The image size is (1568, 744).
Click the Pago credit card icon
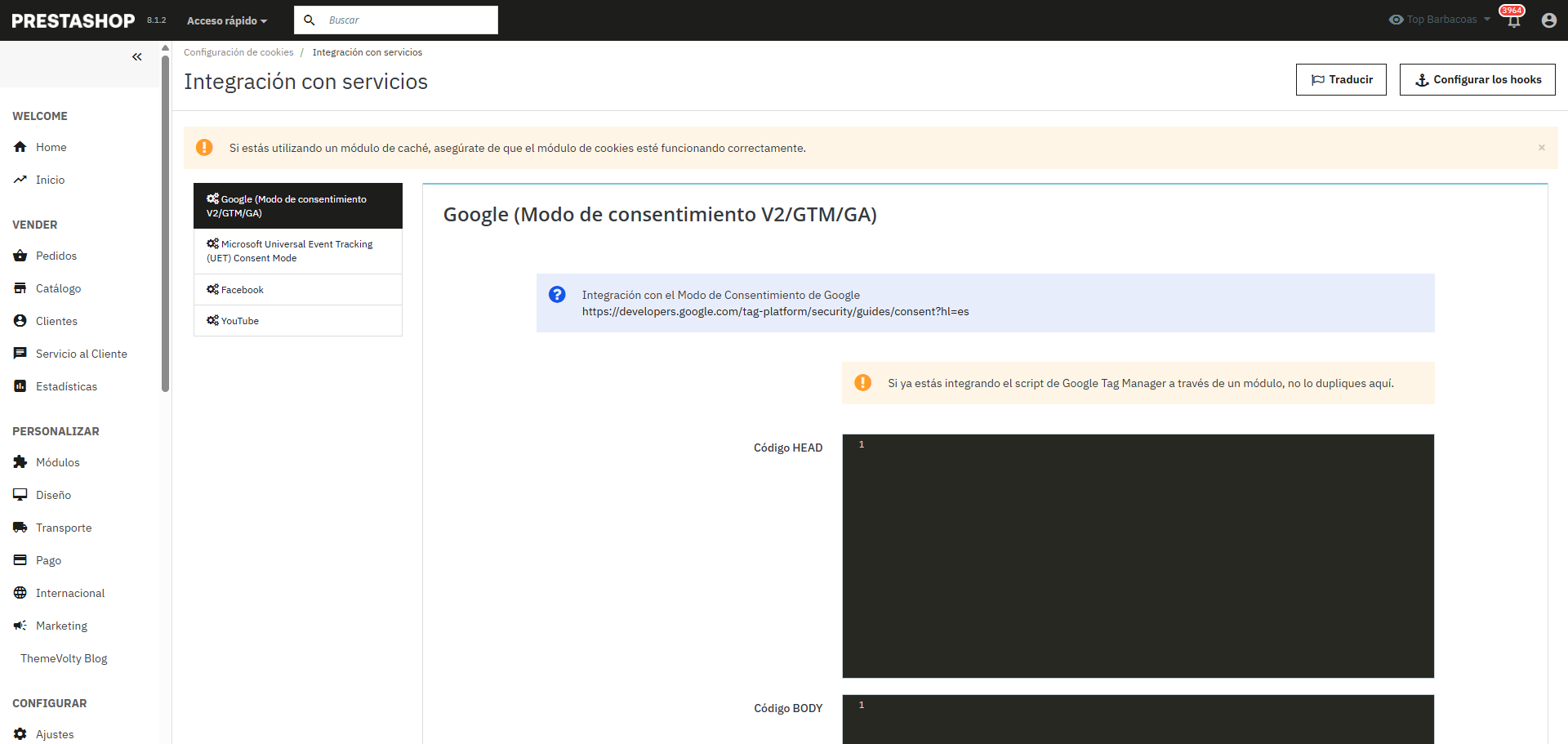tap(20, 560)
